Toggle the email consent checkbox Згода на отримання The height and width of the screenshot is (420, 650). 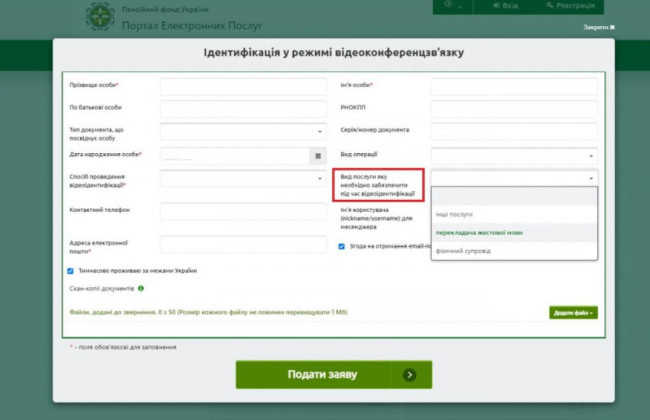(x=341, y=245)
